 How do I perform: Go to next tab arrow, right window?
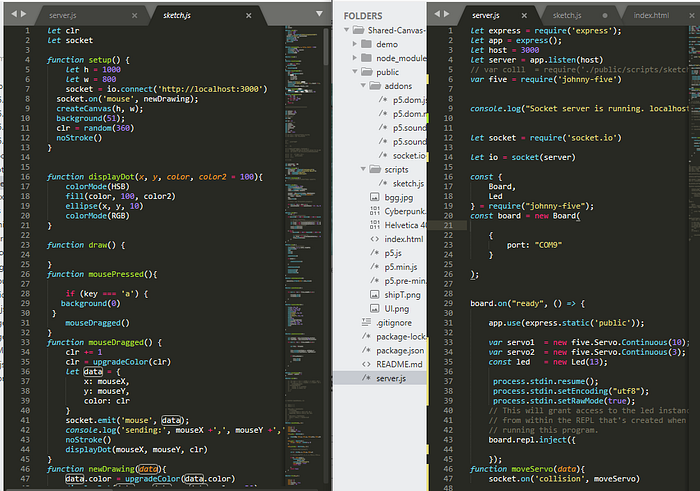[446, 14]
